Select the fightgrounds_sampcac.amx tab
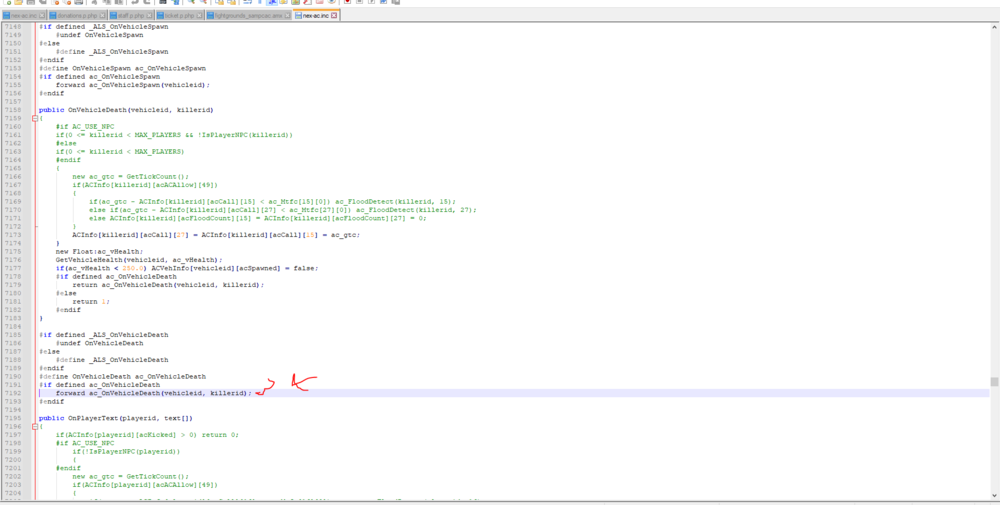The height and width of the screenshot is (505, 1000). coord(249,15)
